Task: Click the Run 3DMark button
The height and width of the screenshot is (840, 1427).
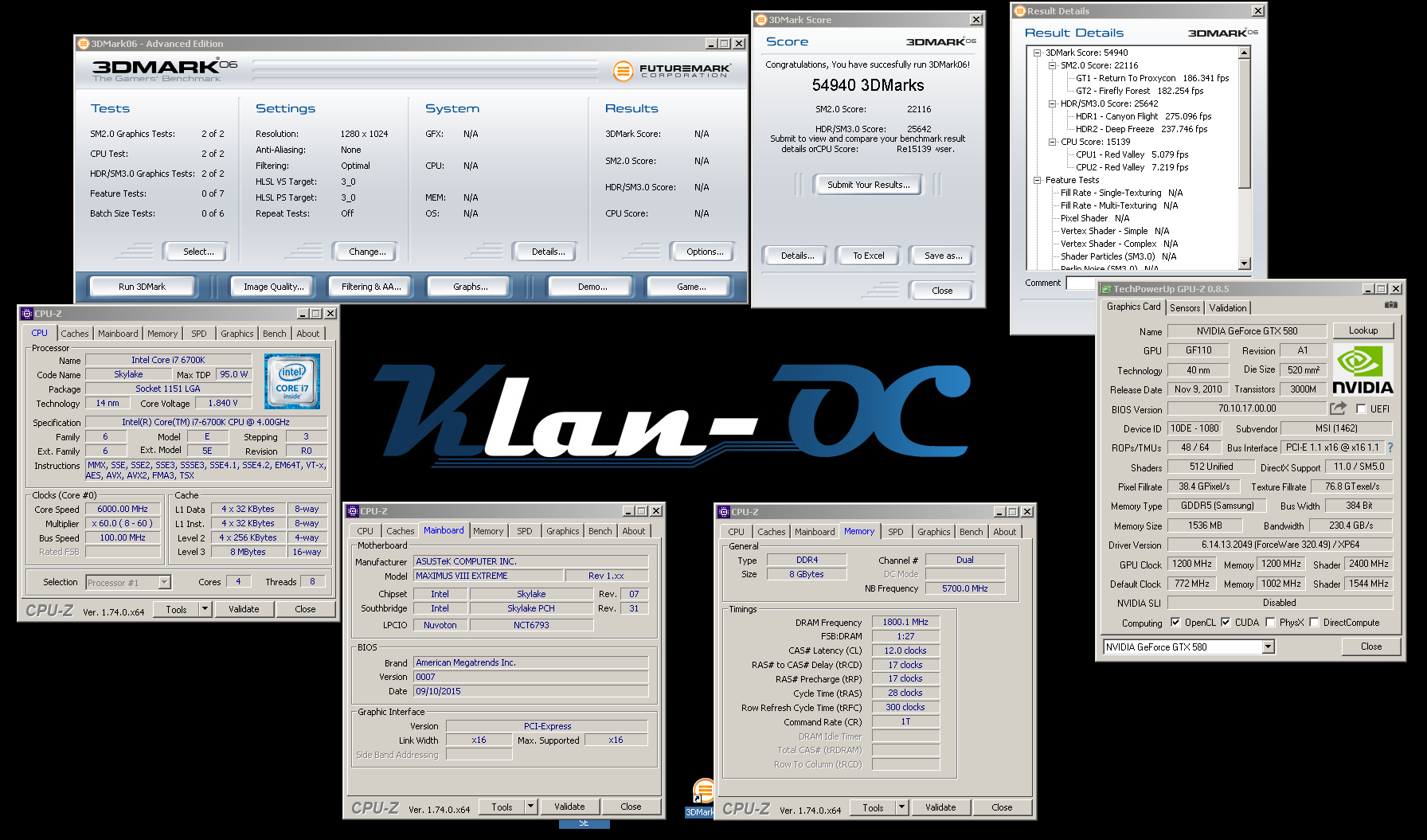Action: [142, 287]
